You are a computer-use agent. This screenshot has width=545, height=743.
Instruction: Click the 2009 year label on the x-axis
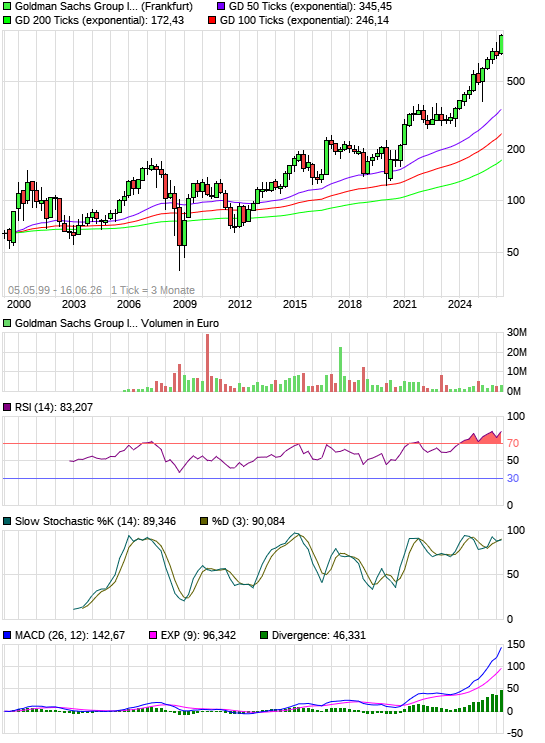(x=184, y=304)
